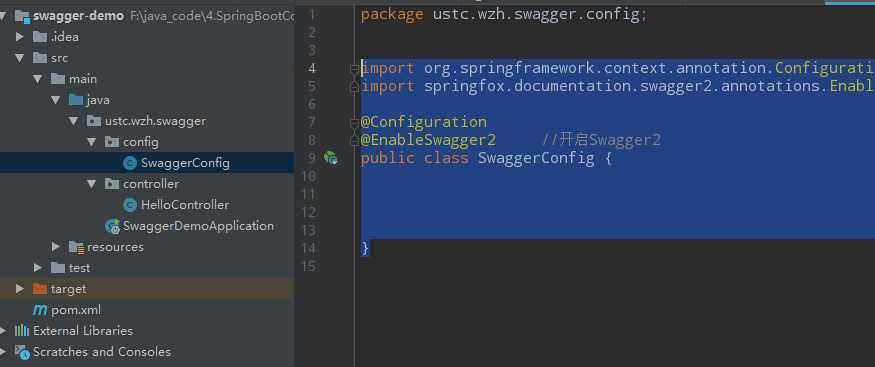875x367 pixels.
Task: Click the HelloController class icon
Action: coord(129,205)
